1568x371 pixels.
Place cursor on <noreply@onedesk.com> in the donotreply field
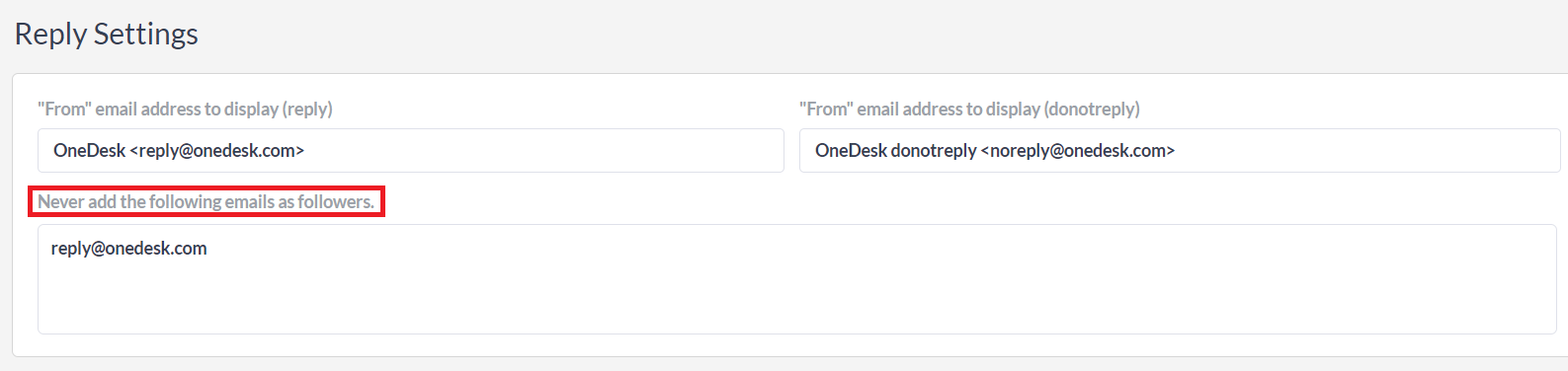(x=1078, y=151)
